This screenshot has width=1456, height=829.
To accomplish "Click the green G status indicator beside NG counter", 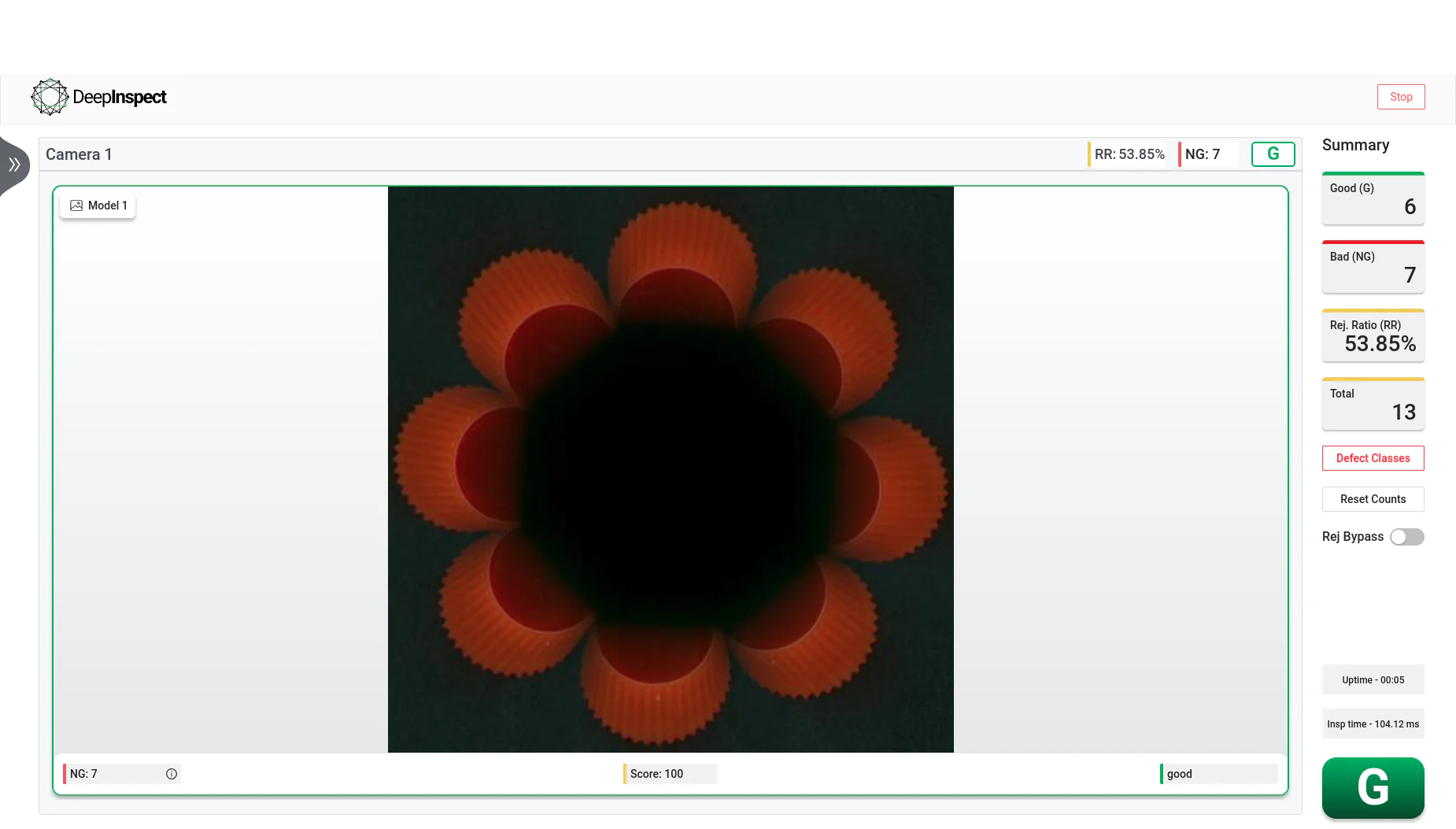I will [x=1273, y=154].
